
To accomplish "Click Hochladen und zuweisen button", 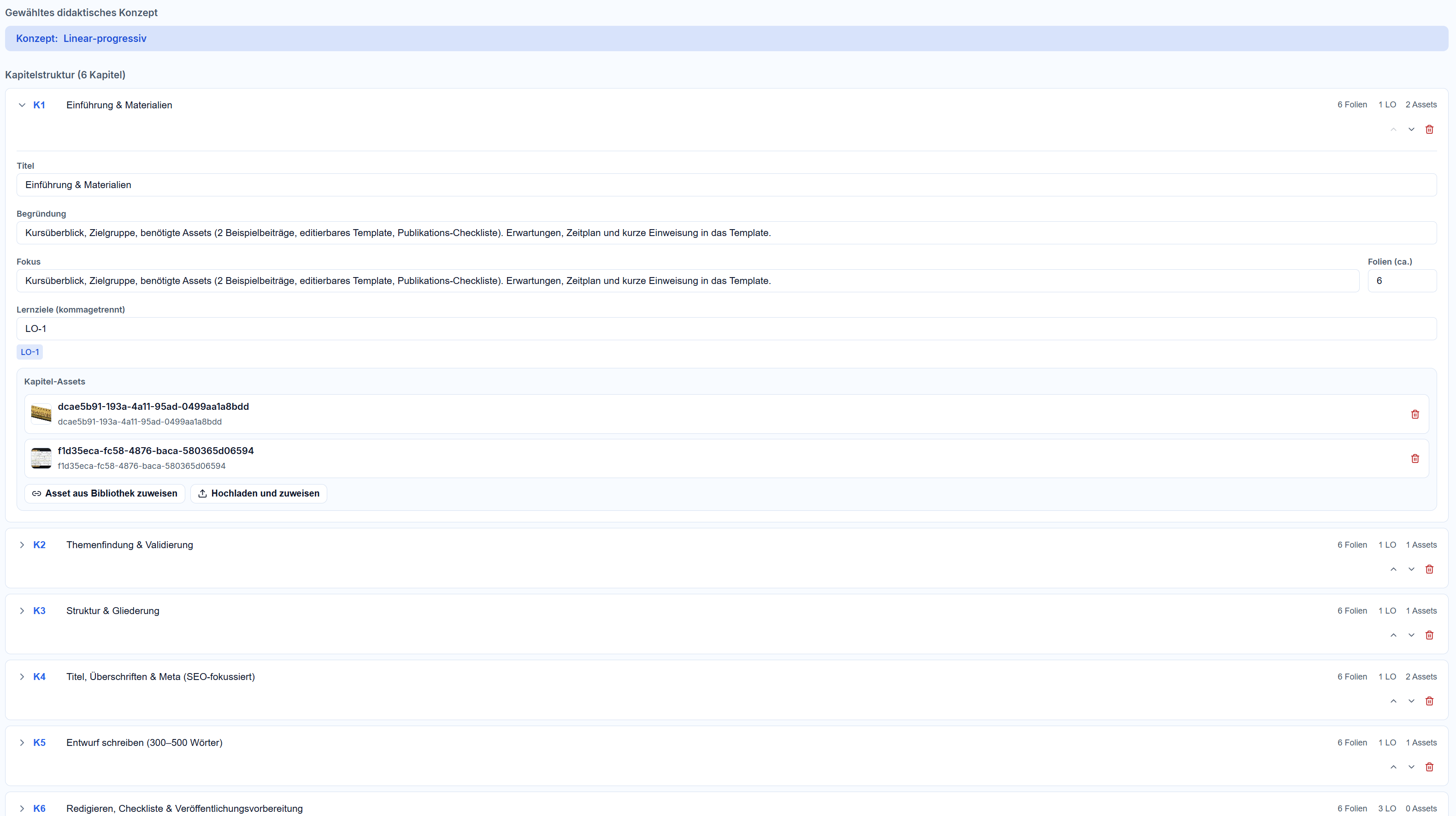I will pos(258,494).
